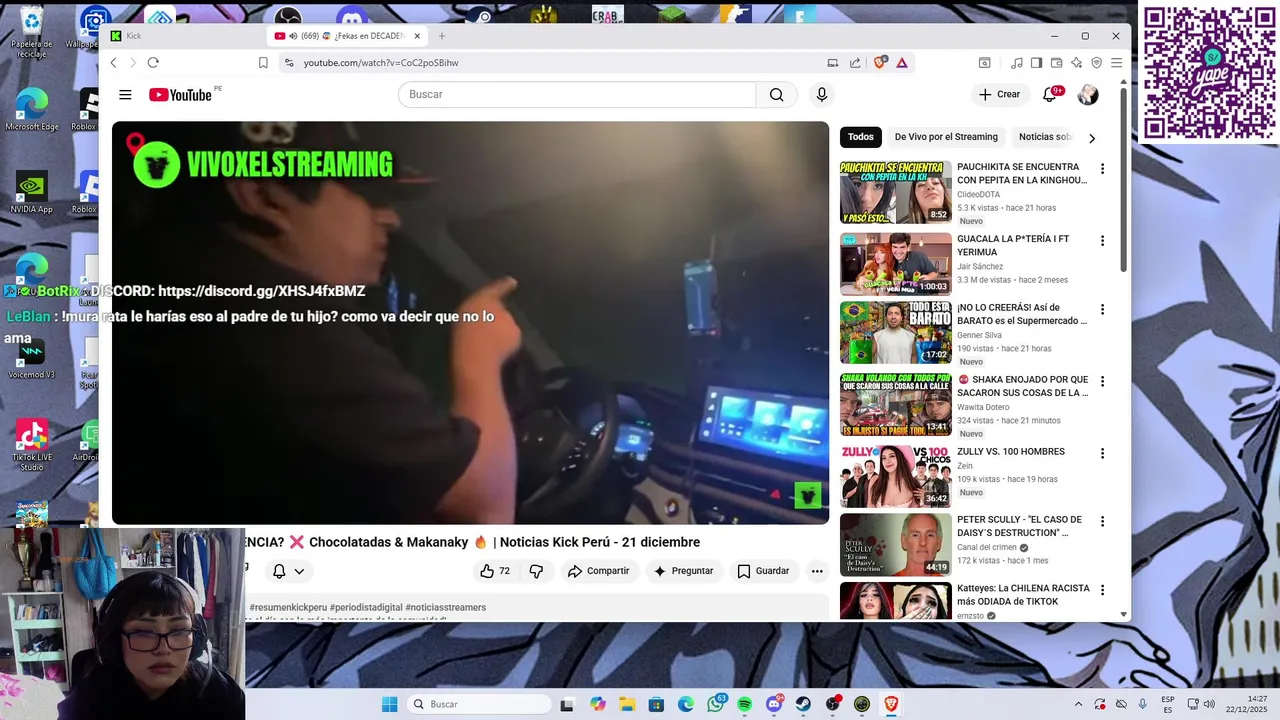
Task: Open the YouTube hamburger guide menu
Action: (125, 94)
